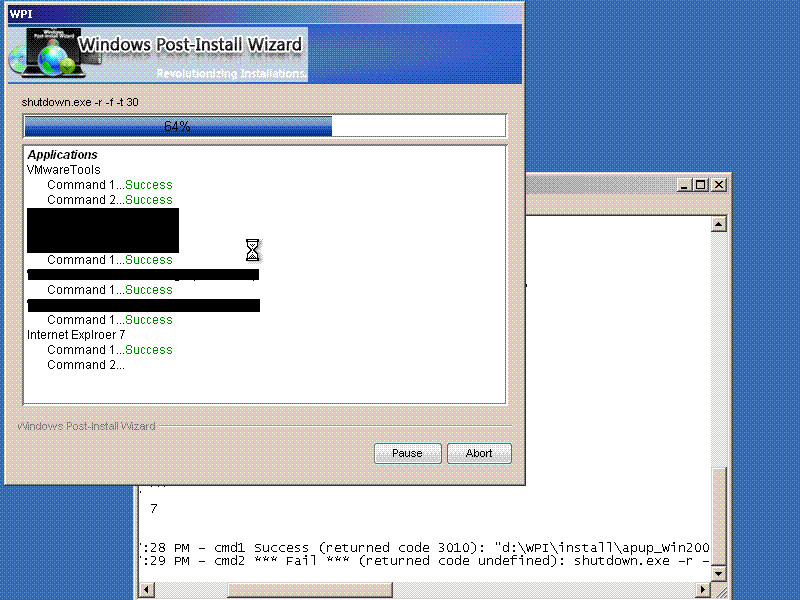
Task: Minimize the background log window
Action: (x=684, y=185)
